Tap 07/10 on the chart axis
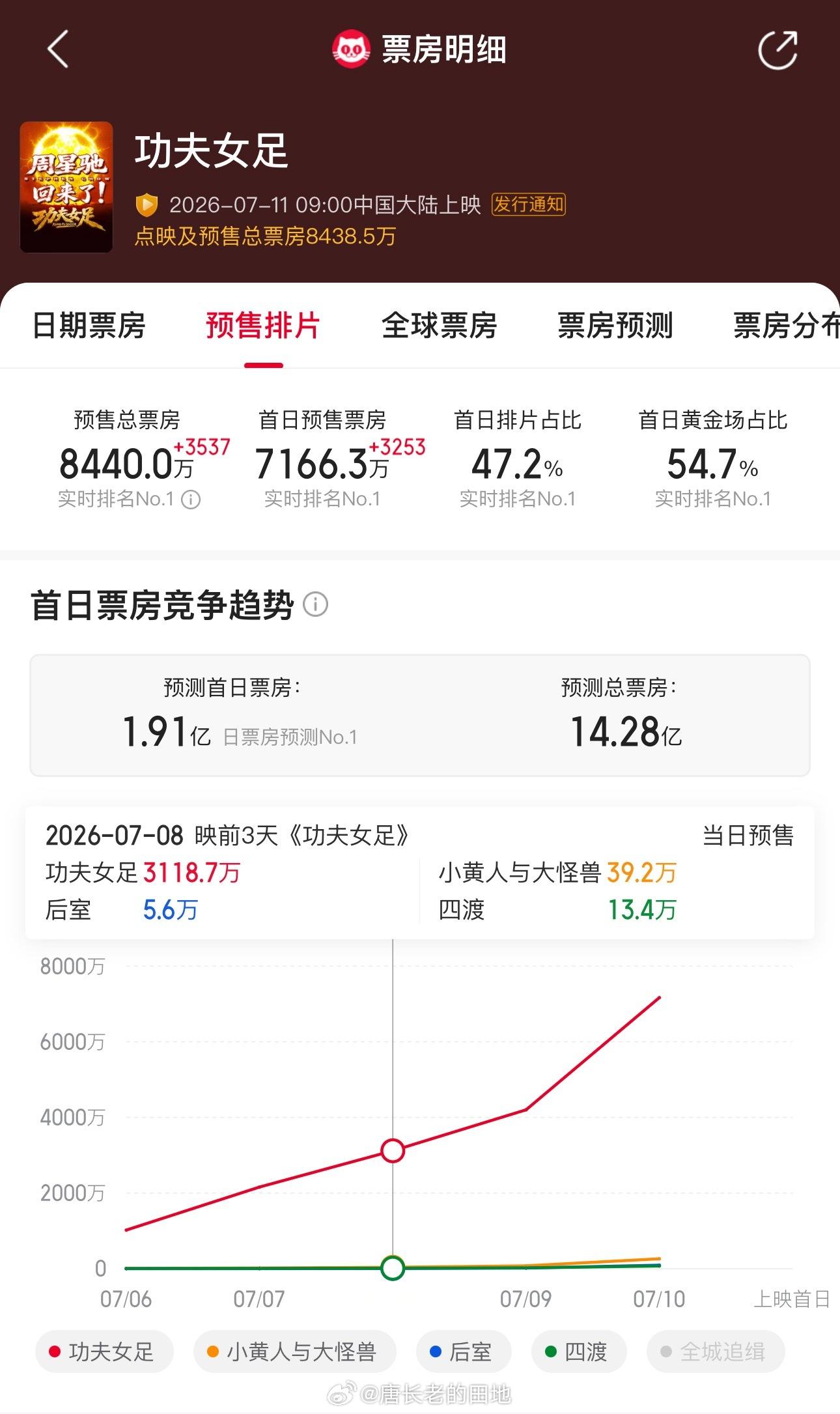This screenshot has width=840, height=1414. (x=659, y=1299)
